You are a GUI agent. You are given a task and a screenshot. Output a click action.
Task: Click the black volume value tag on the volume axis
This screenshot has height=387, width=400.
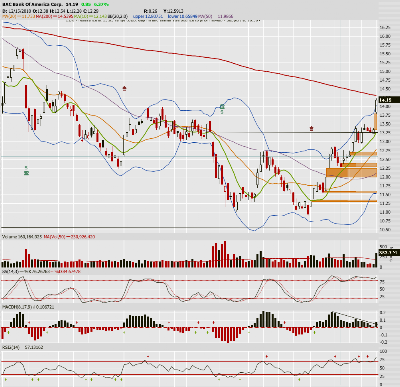[389, 253]
